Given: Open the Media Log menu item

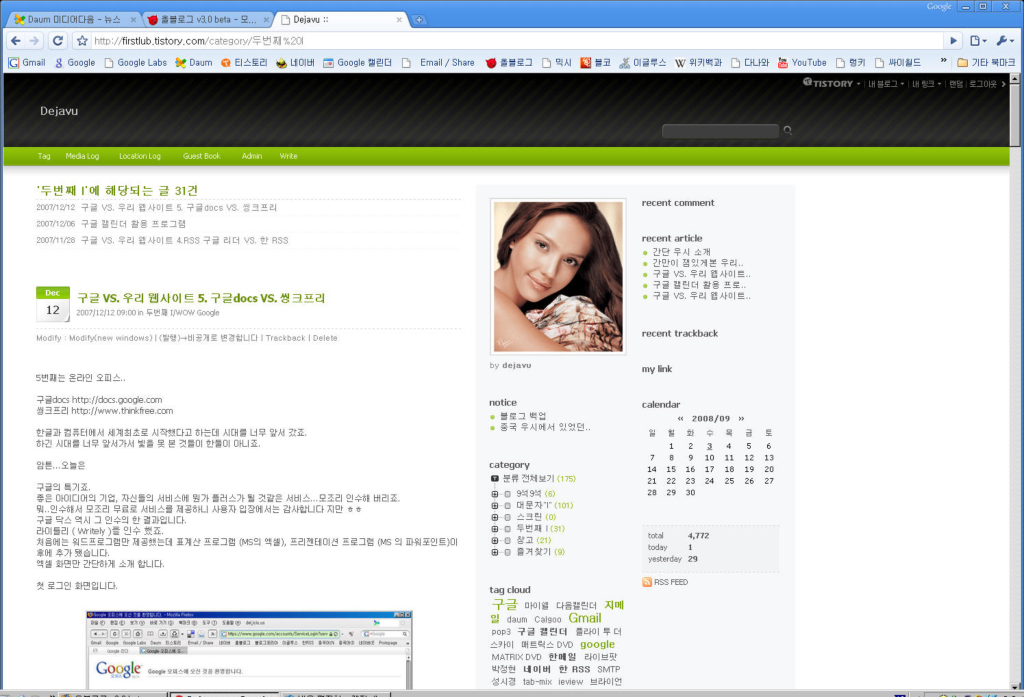Looking at the screenshot, I should (x=82, y=156).
